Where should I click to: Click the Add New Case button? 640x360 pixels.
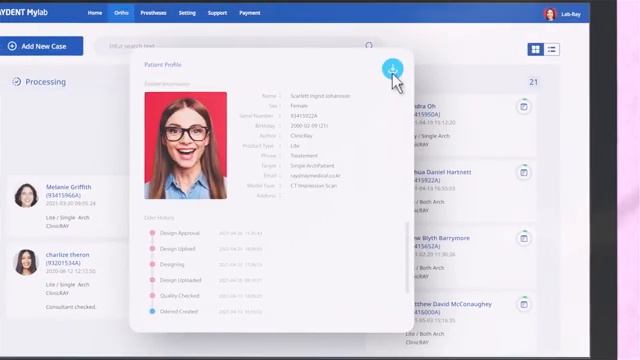(41, 46)
